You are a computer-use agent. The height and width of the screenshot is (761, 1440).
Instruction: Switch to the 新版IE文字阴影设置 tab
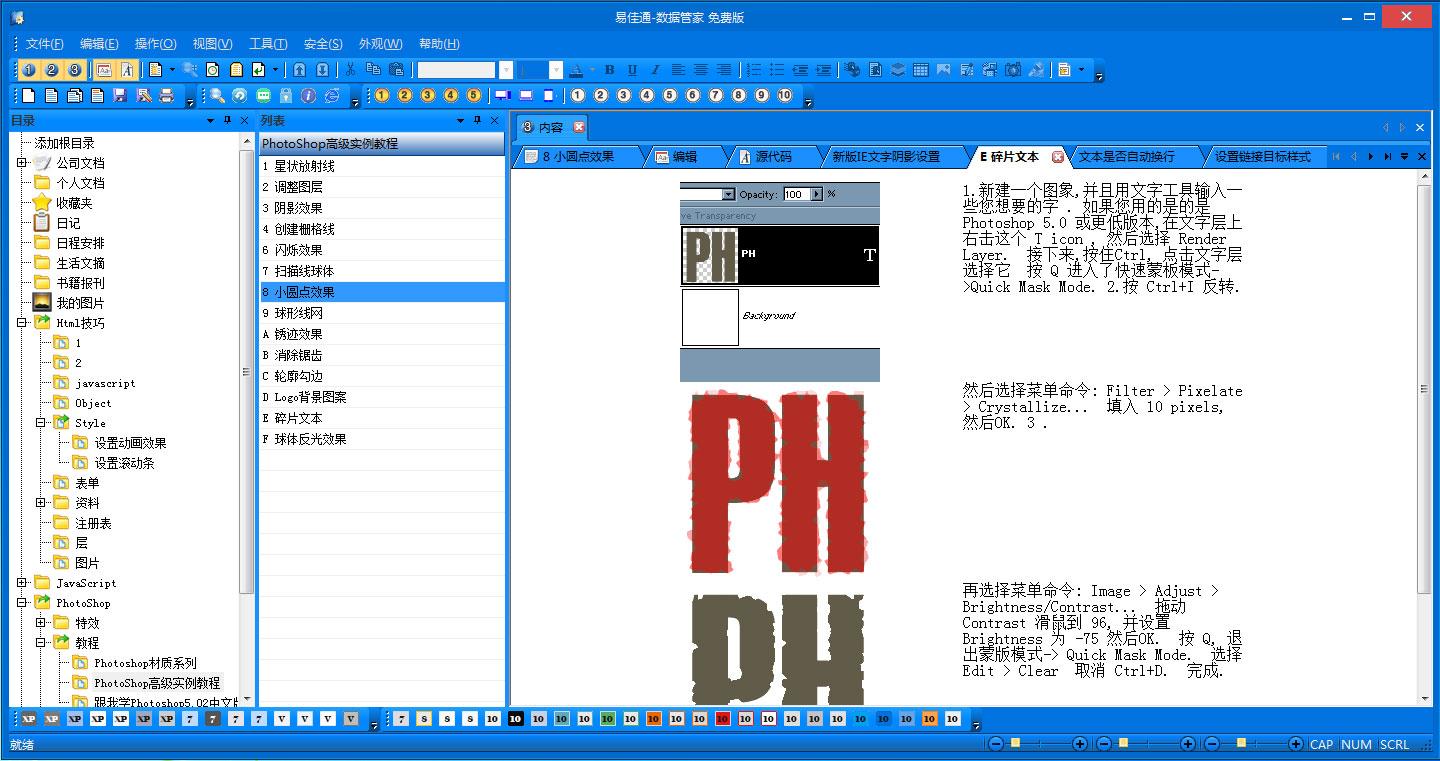tap(887, 157)
